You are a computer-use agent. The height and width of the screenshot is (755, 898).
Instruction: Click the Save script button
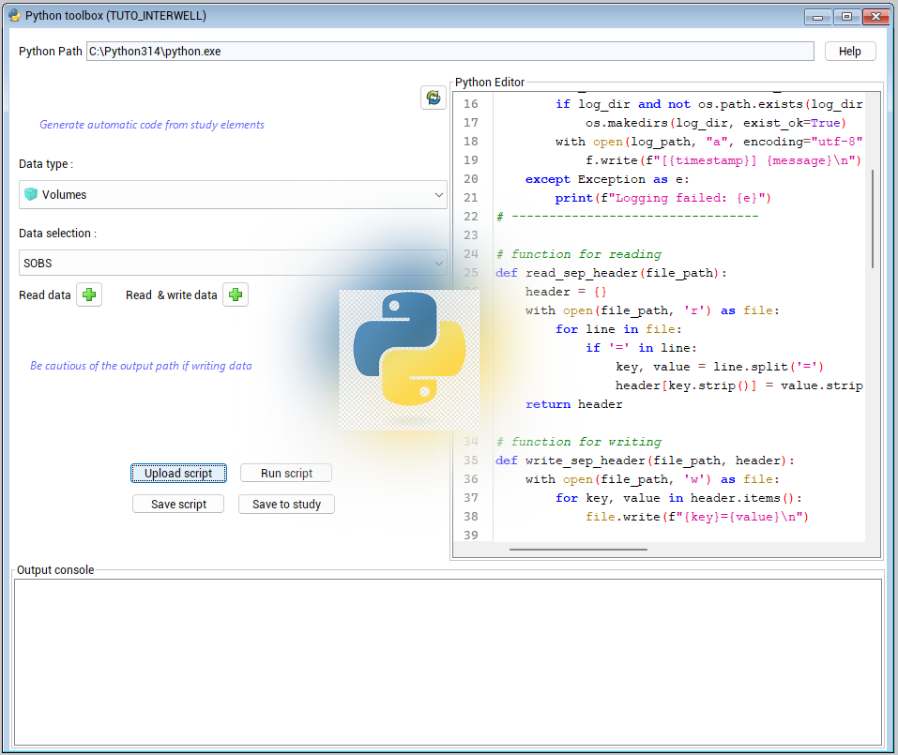pos(178,504)
